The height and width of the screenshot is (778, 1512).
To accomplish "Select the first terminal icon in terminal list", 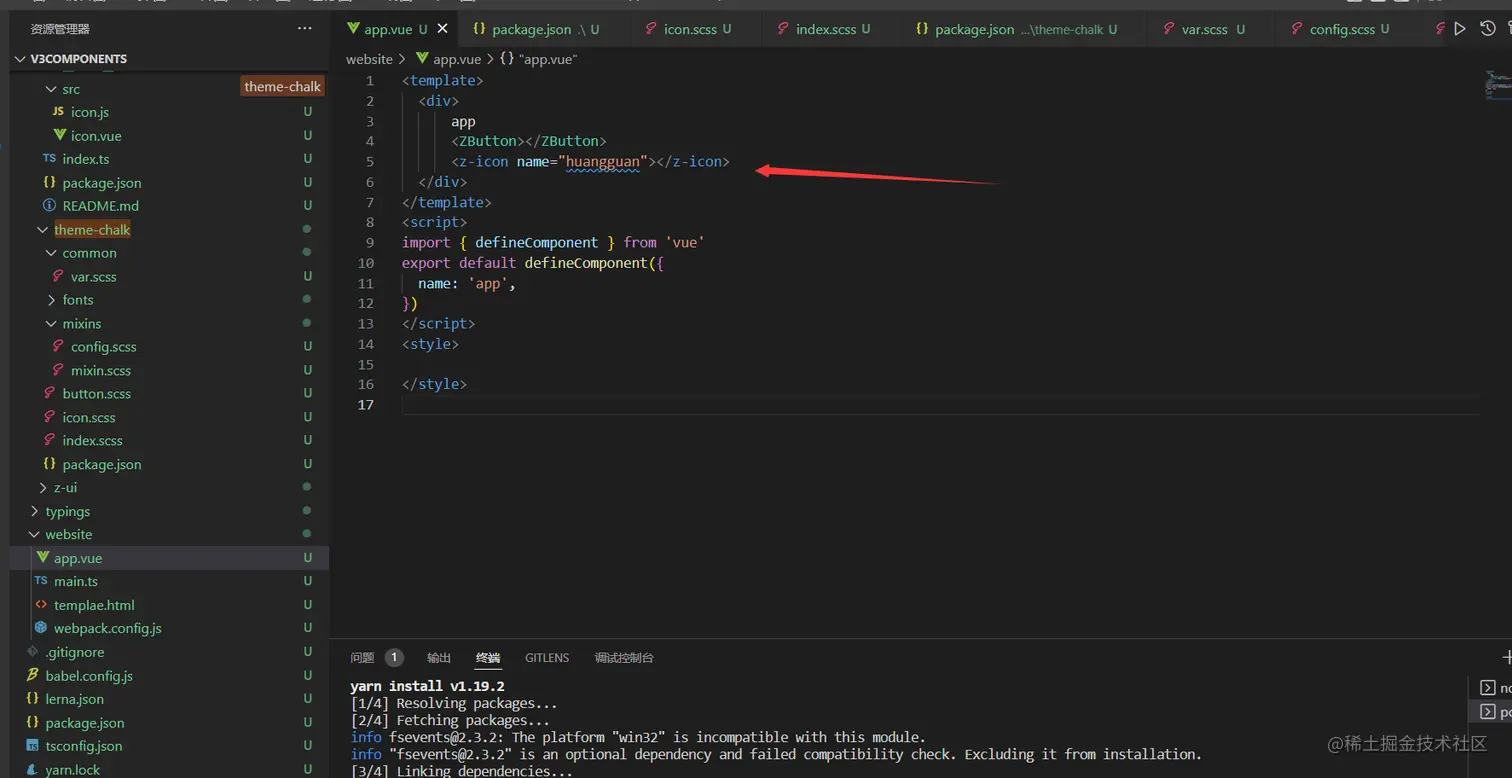I will pos(1488,688).
